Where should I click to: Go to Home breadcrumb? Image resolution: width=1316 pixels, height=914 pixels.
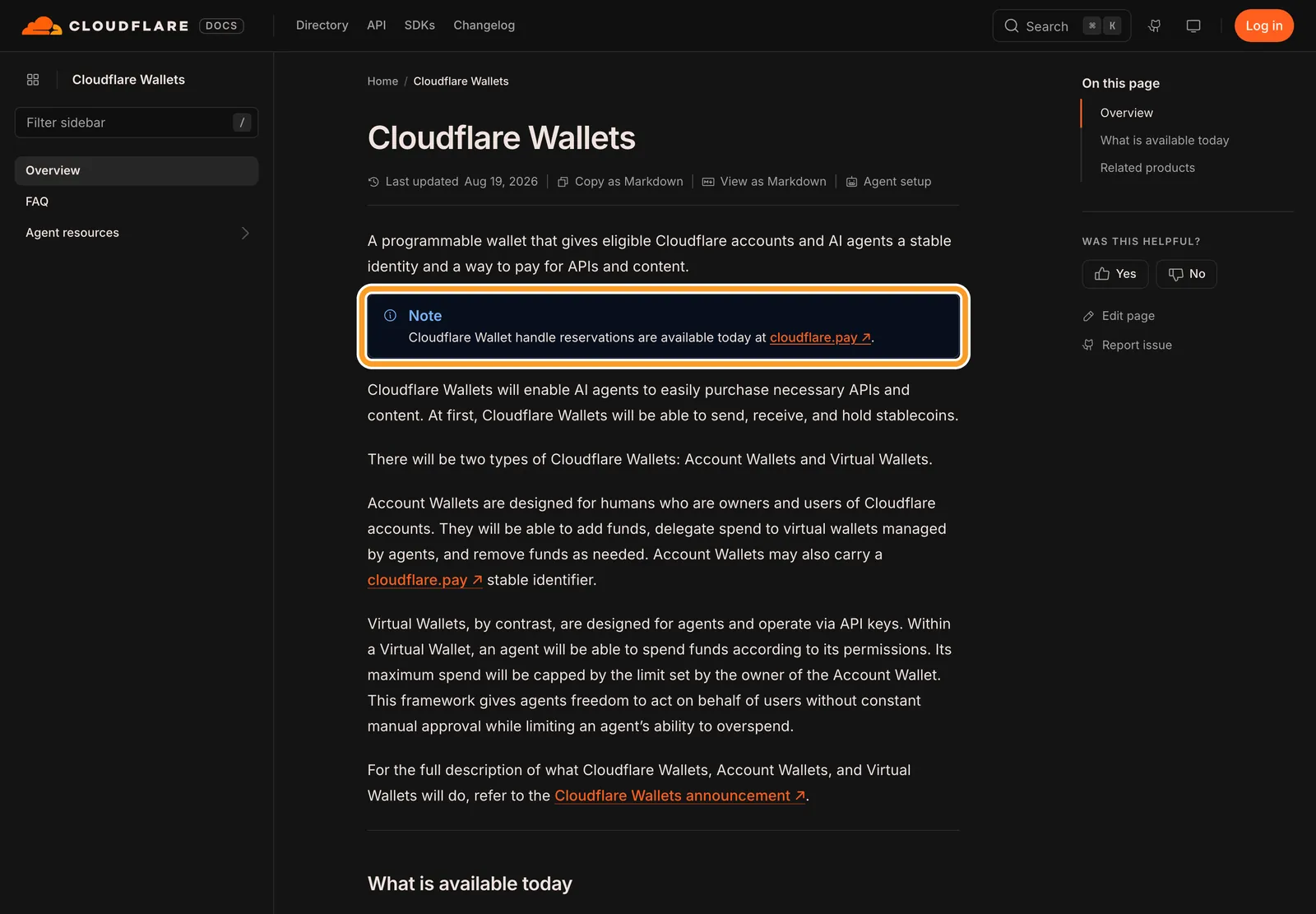pyautogui.click(x=382, y=81)
